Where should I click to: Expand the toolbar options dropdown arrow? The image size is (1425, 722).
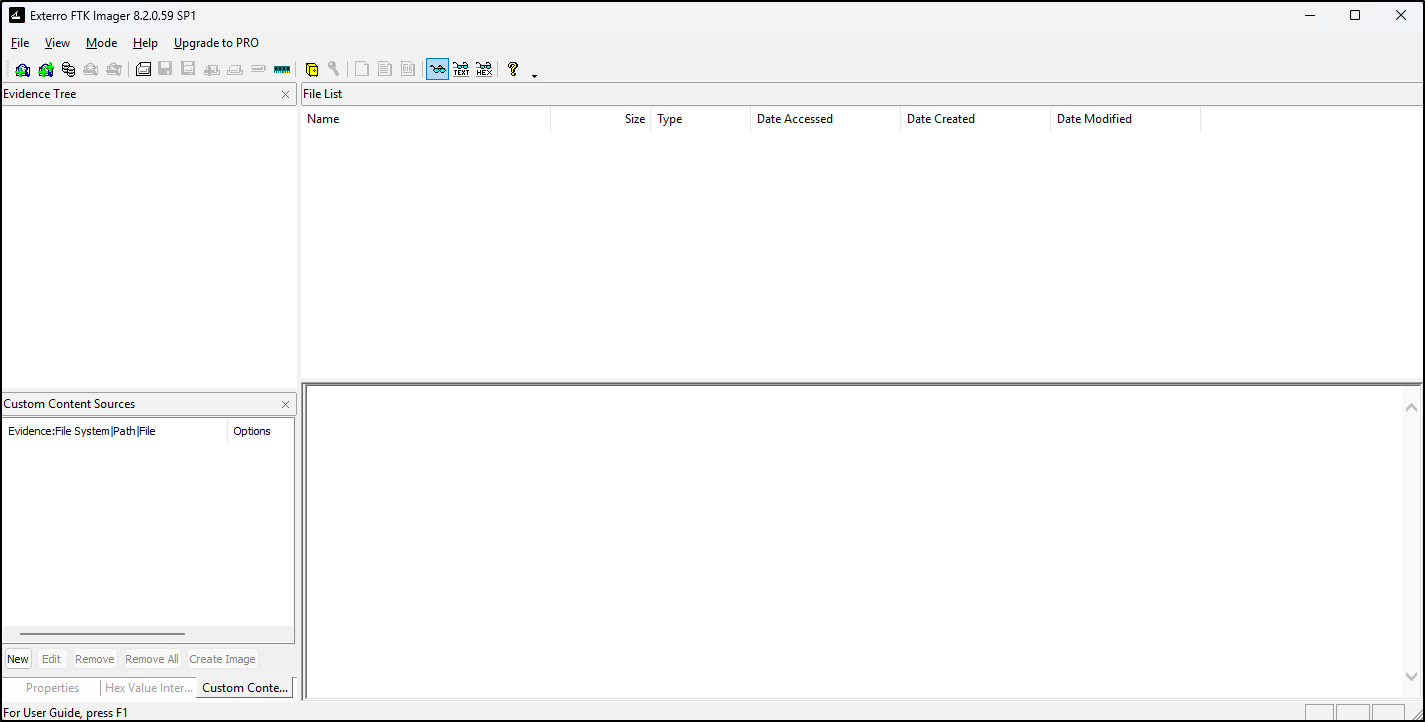pyautogui.click(x=535, y=75)
